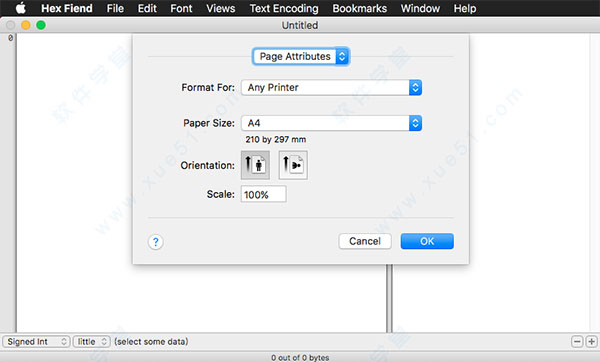
Task: Select landscape orientation icon
Action: pos(293,165)
